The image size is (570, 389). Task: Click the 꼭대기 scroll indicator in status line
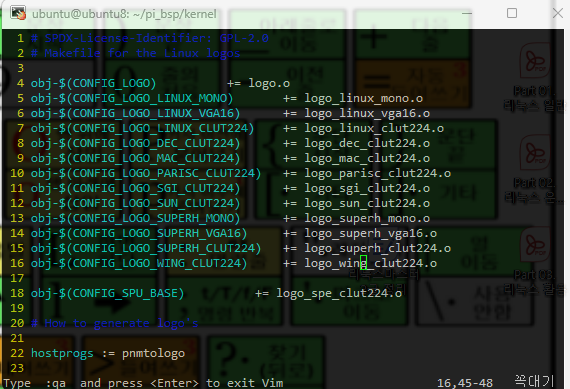tap(534, 381)
